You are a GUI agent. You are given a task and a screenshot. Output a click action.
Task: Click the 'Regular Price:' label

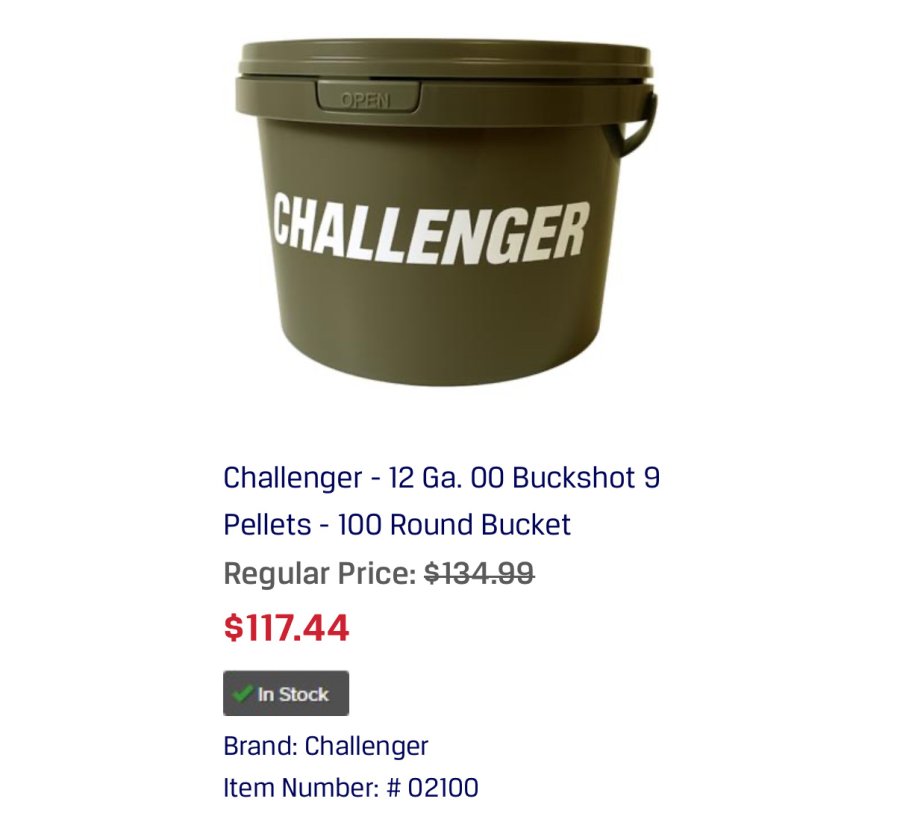coord(320,574)
